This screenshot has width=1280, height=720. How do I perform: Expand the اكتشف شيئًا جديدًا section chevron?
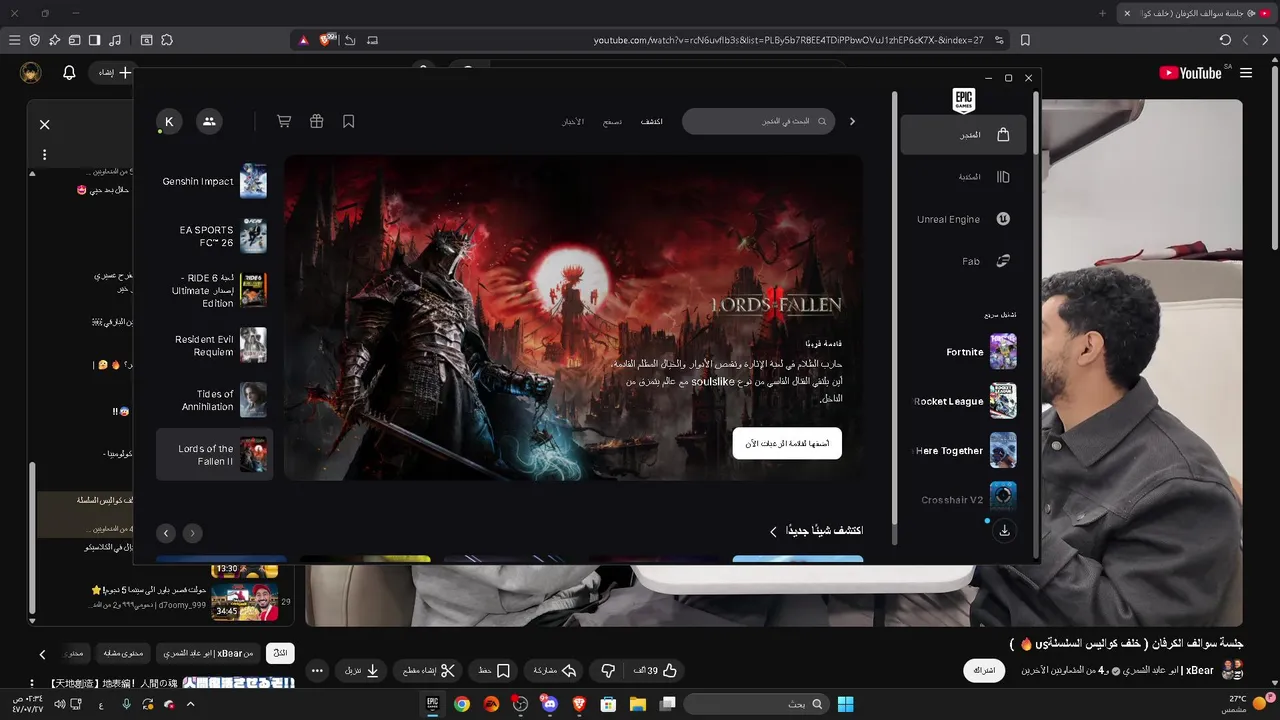click(x=773, y=531)
